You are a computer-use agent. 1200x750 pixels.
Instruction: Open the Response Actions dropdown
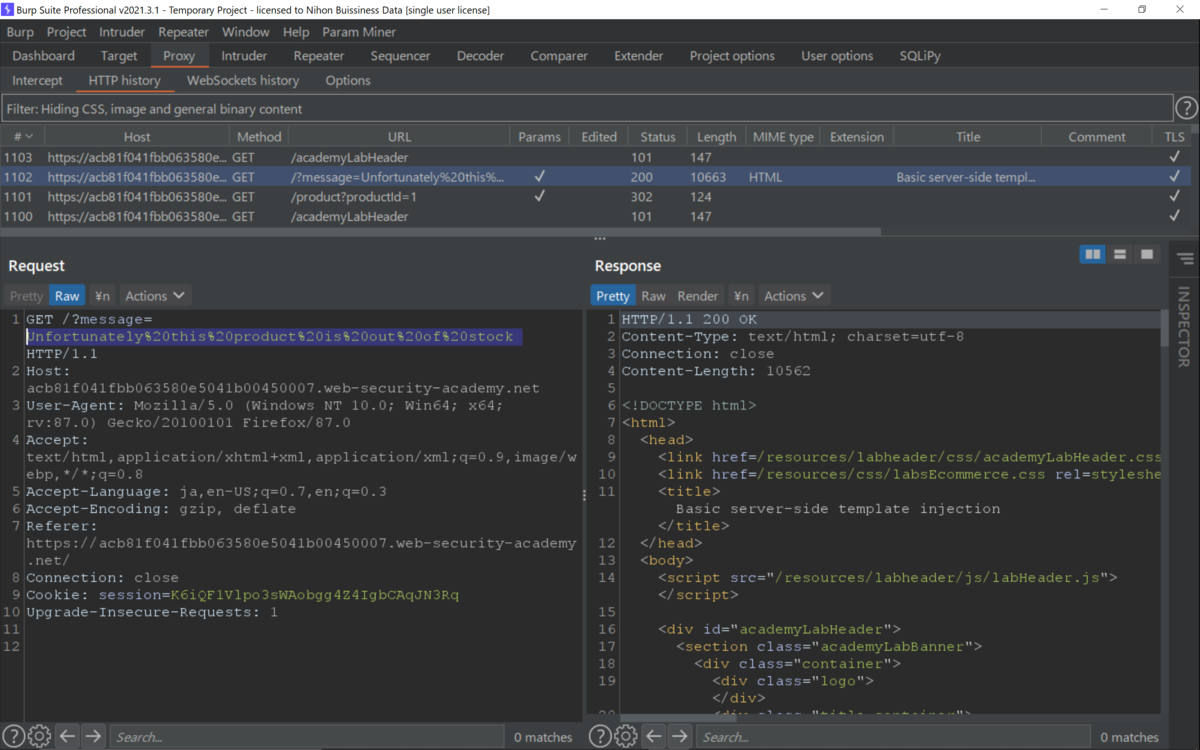click(x=794, y=296)
